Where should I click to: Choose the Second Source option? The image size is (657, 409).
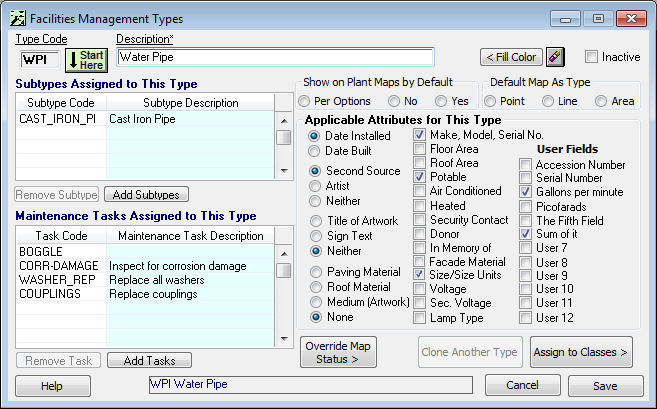315,171
